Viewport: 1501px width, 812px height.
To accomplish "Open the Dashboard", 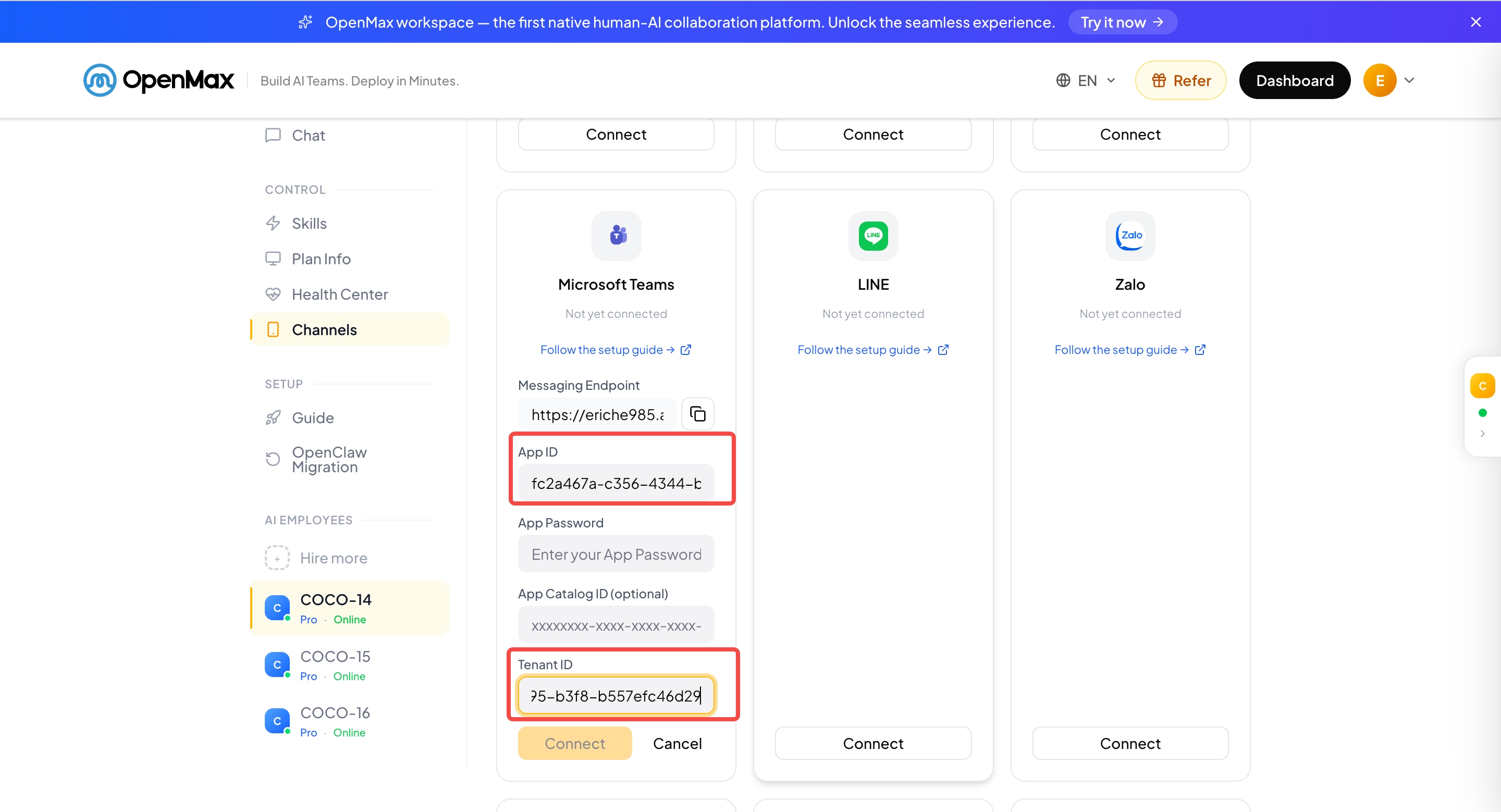I will coord(1294,80).
